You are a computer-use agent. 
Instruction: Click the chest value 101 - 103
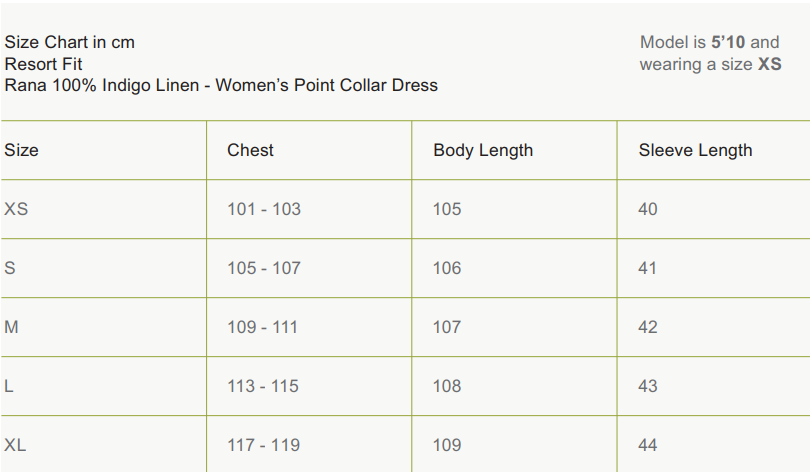(x=264, y=209)
